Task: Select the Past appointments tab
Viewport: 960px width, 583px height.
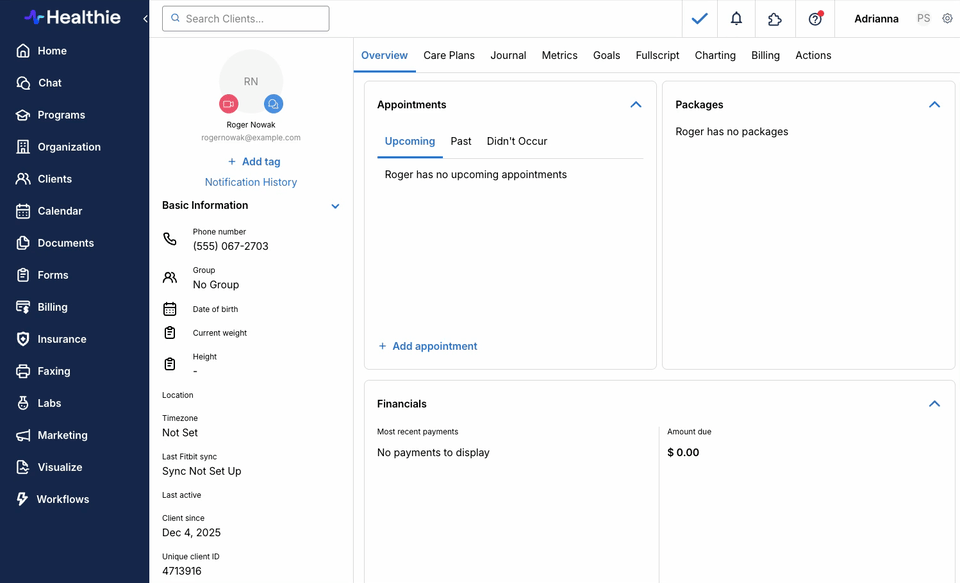Action: point(461,141)
